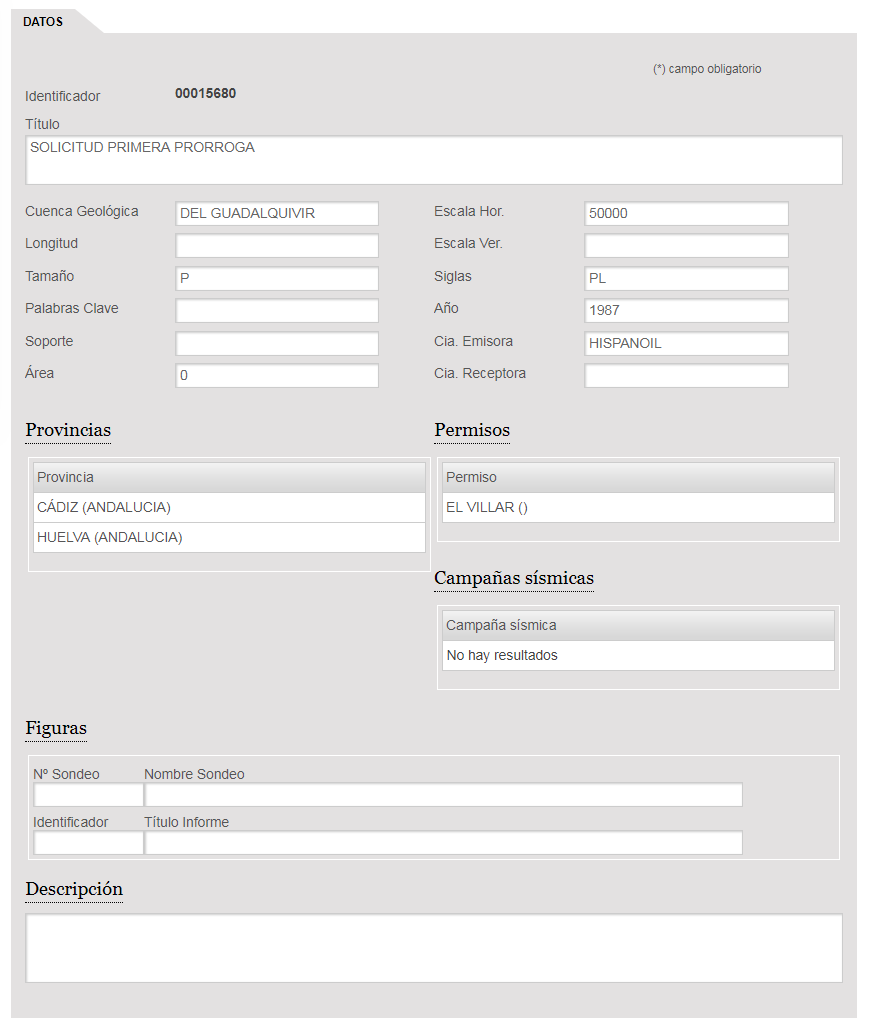
Task: Click the Año field with 1987
Action: pyautogui.click(x=686, y=311)
